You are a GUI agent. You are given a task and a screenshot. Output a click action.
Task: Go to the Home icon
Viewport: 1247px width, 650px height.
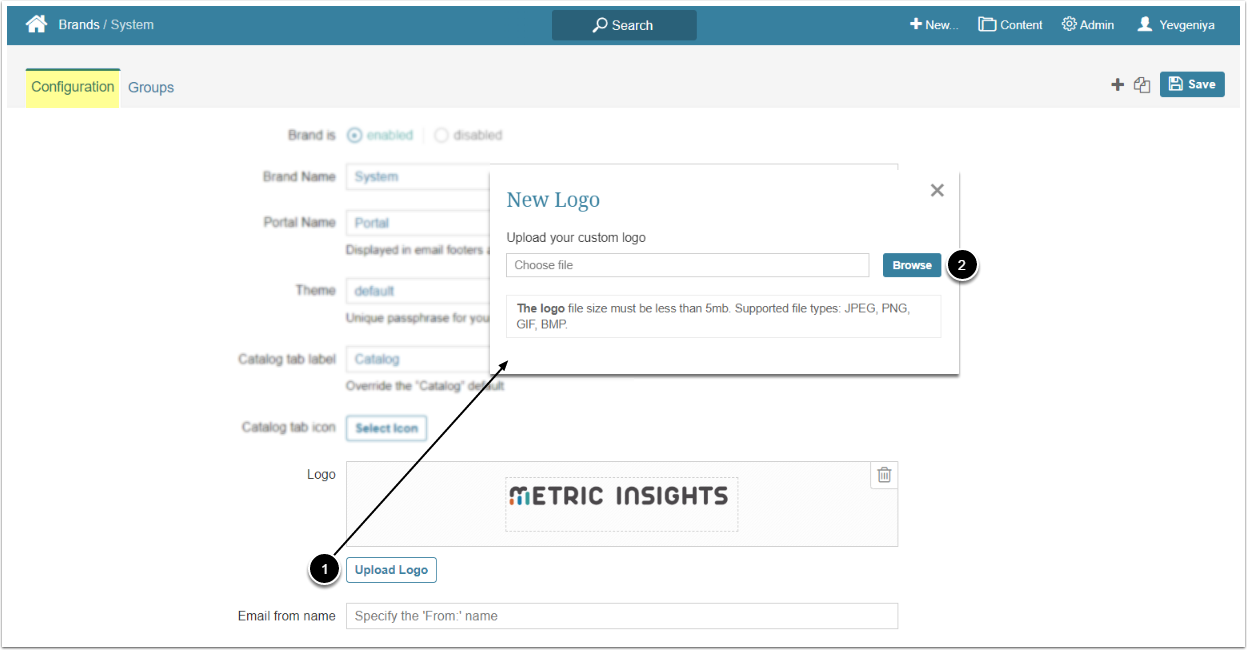[x=37, y=24]
